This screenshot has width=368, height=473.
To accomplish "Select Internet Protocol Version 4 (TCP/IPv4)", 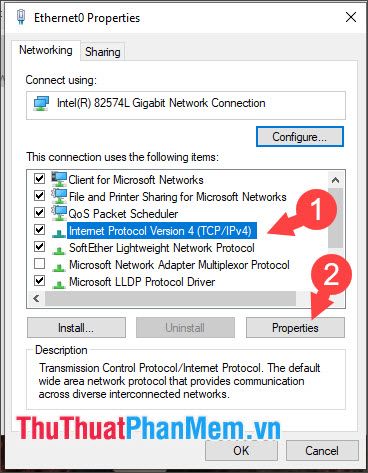I will click(162, 231).
